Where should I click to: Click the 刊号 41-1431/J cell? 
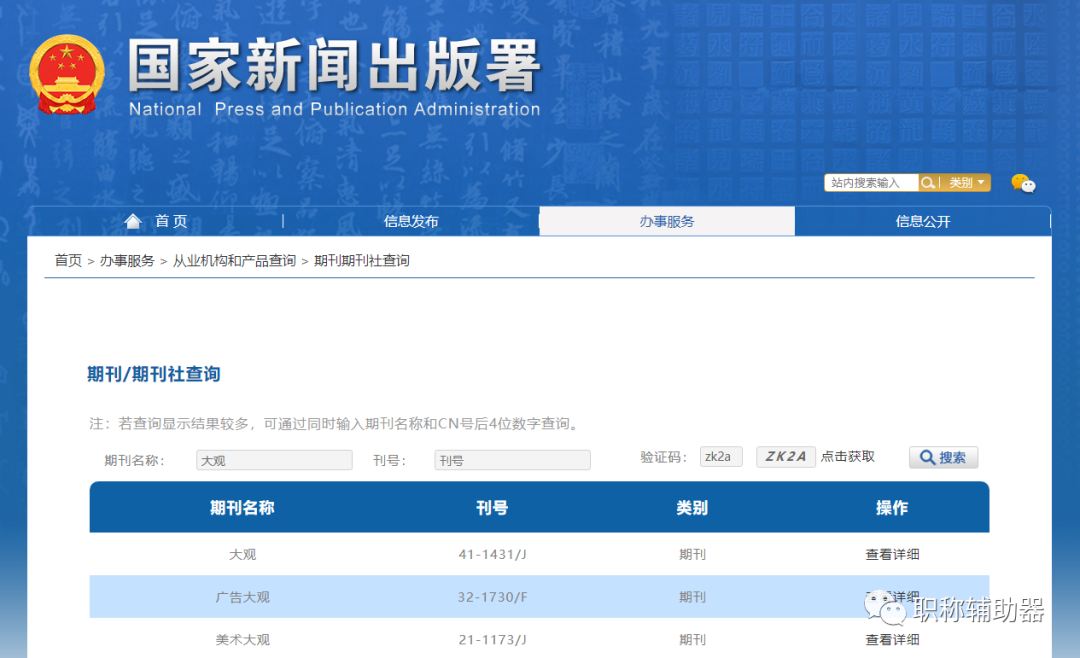pyautogui.click(x=492, y=555)
